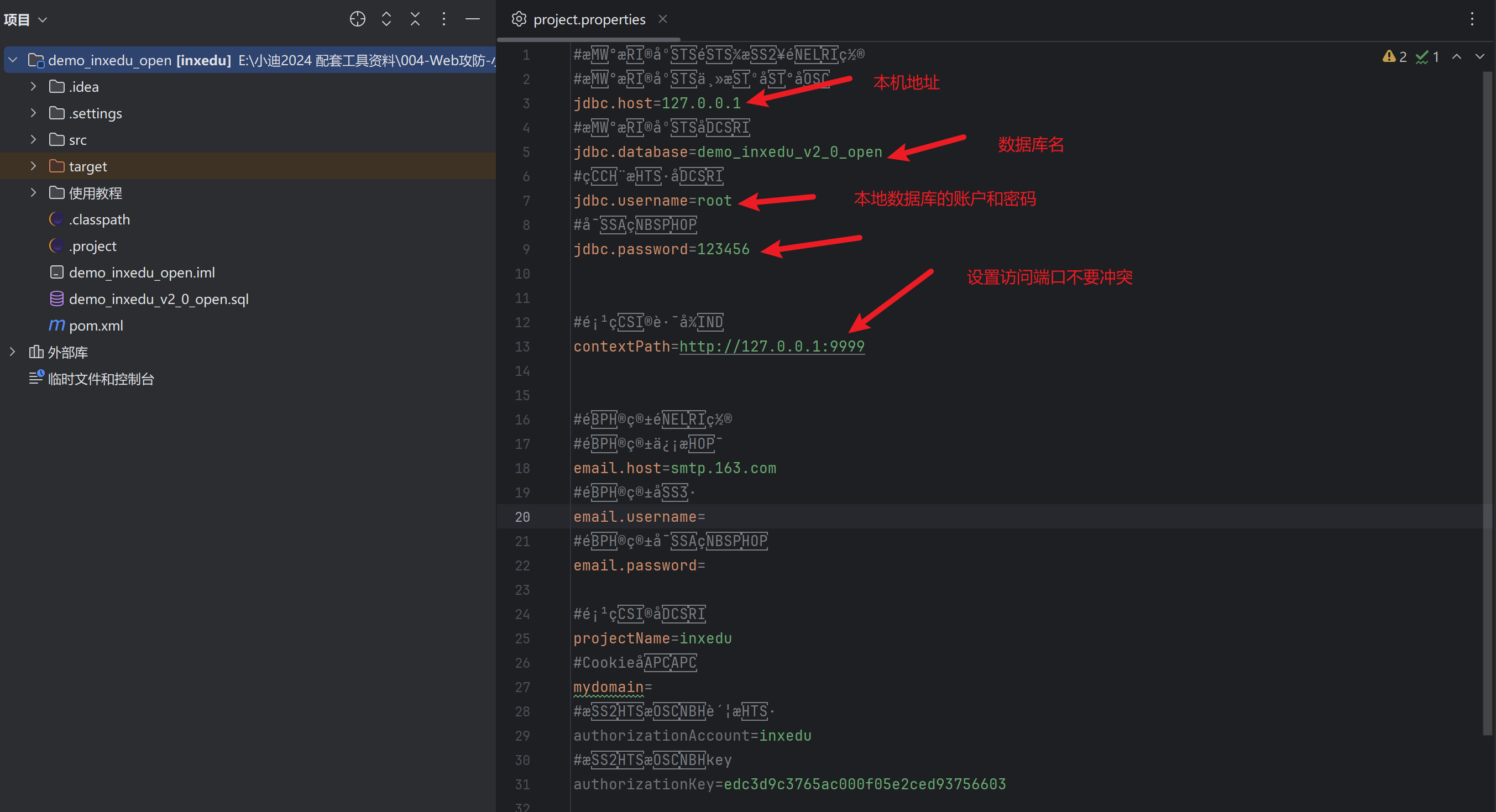1496x812 pixels.
Task: Expand the 外部库 node
Action: click(x=12, y=352)
